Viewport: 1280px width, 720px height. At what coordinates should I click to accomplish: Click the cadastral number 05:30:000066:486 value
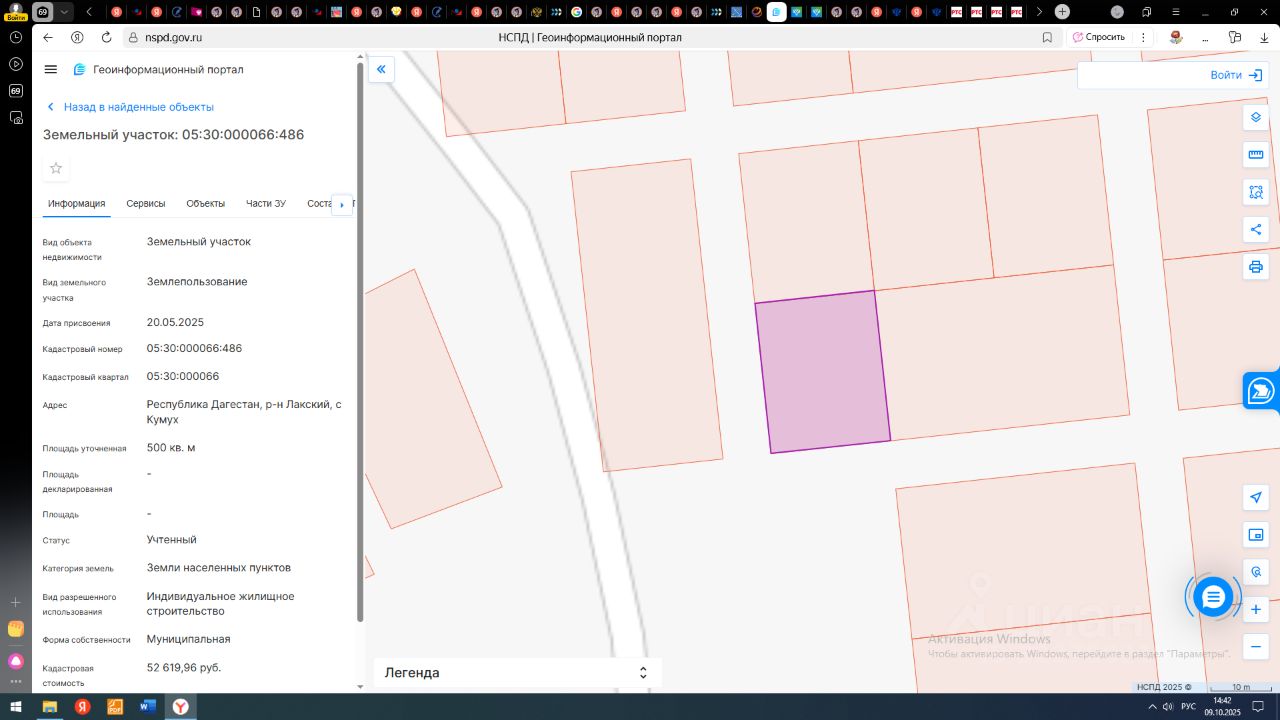(x=194, y=349)
